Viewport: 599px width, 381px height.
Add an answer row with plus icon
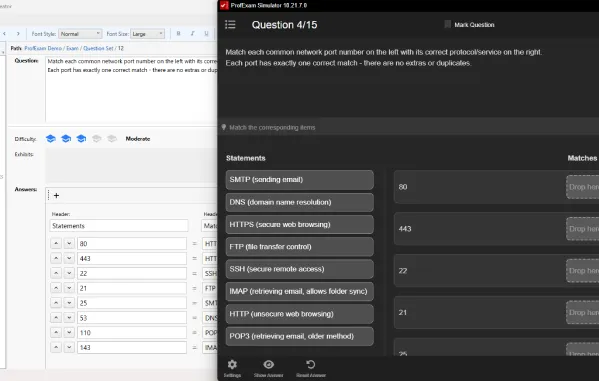(x=57, y=196)
